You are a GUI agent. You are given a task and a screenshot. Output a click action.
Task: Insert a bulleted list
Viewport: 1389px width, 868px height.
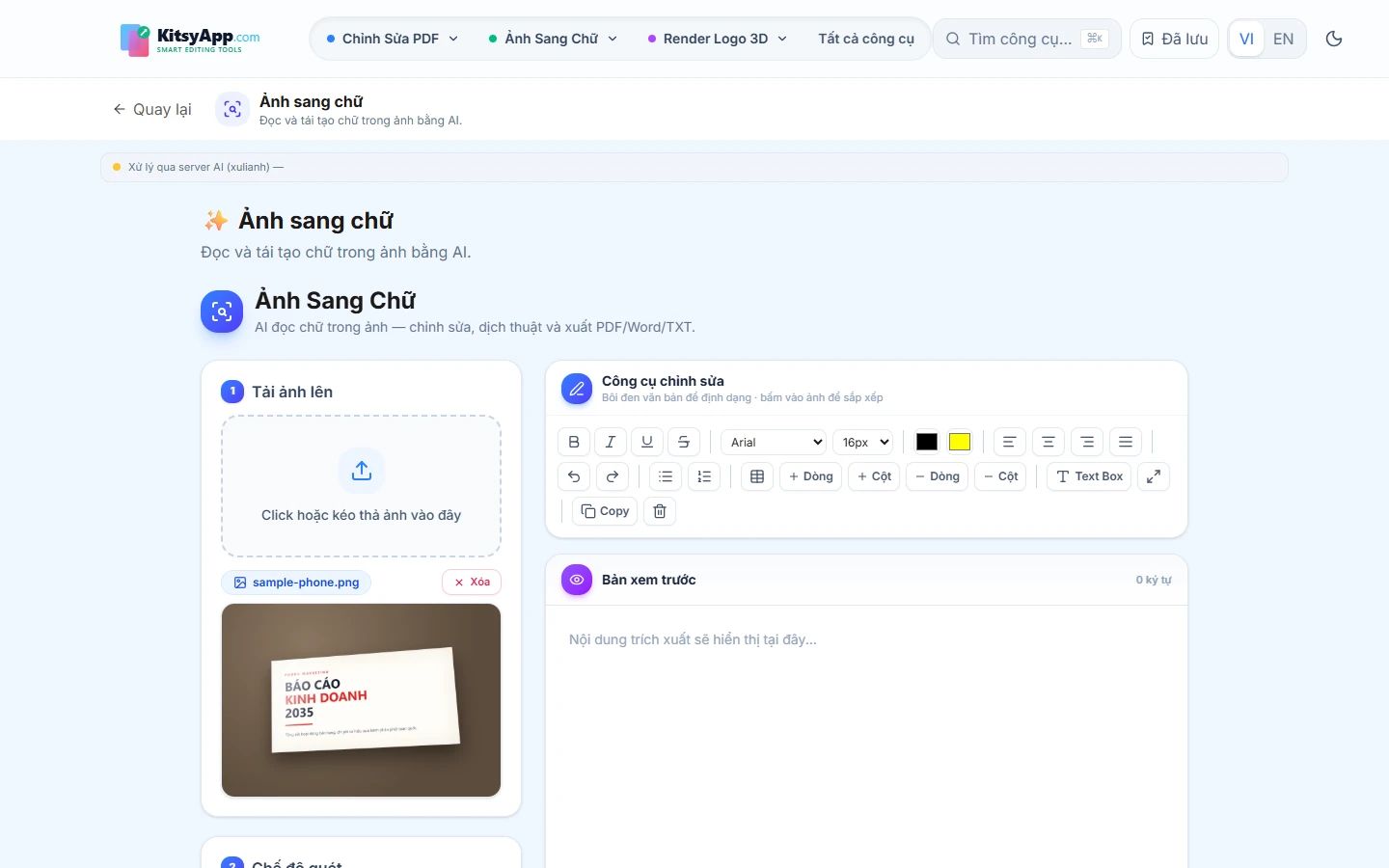tap(666, 476)
